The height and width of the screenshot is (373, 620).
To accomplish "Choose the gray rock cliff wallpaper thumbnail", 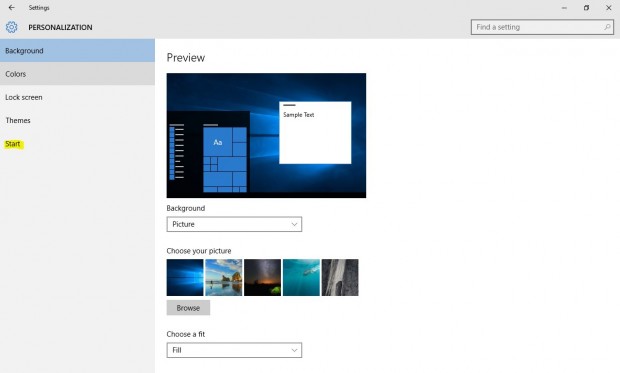I will (340, 277).
